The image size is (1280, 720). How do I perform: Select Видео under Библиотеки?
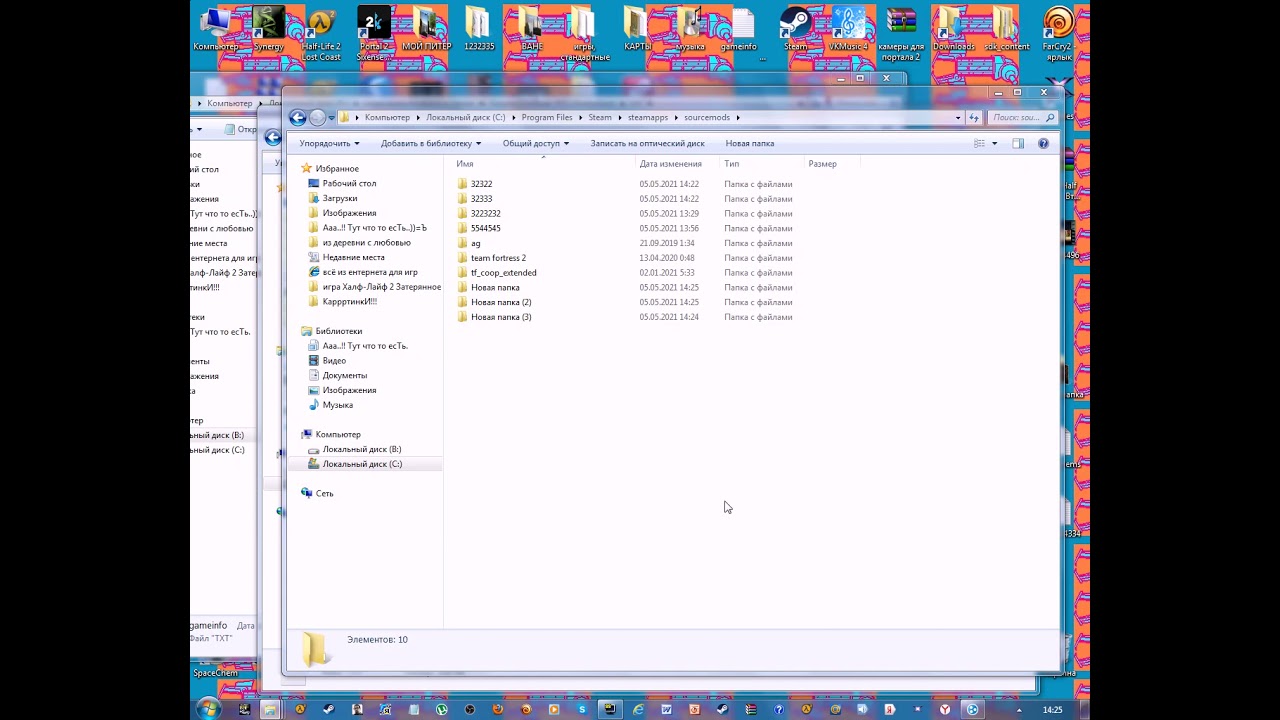334,360
